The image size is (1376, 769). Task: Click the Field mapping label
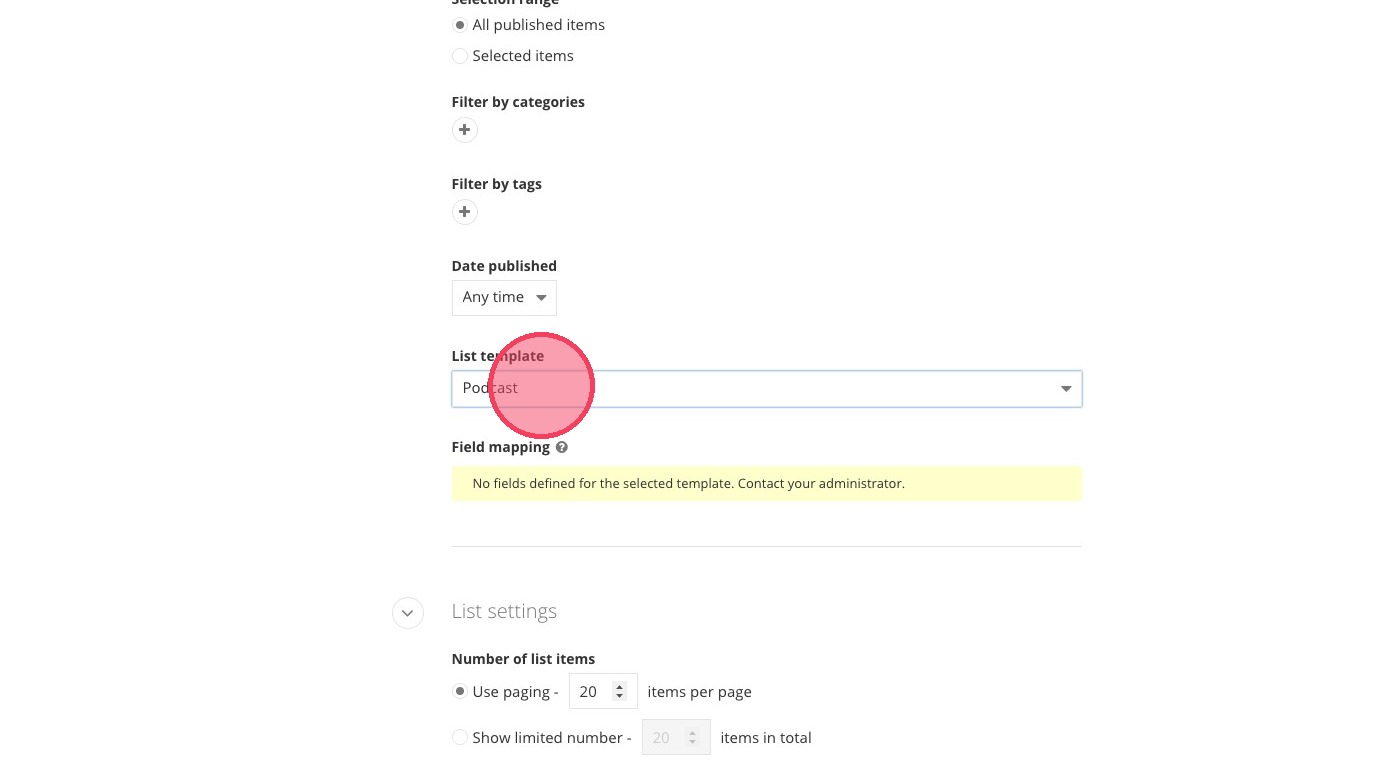501,447
